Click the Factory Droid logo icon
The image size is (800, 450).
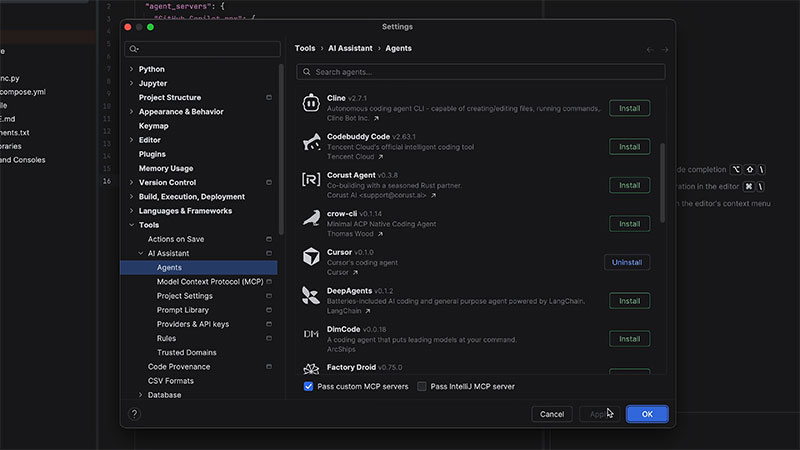click(311, 368)
